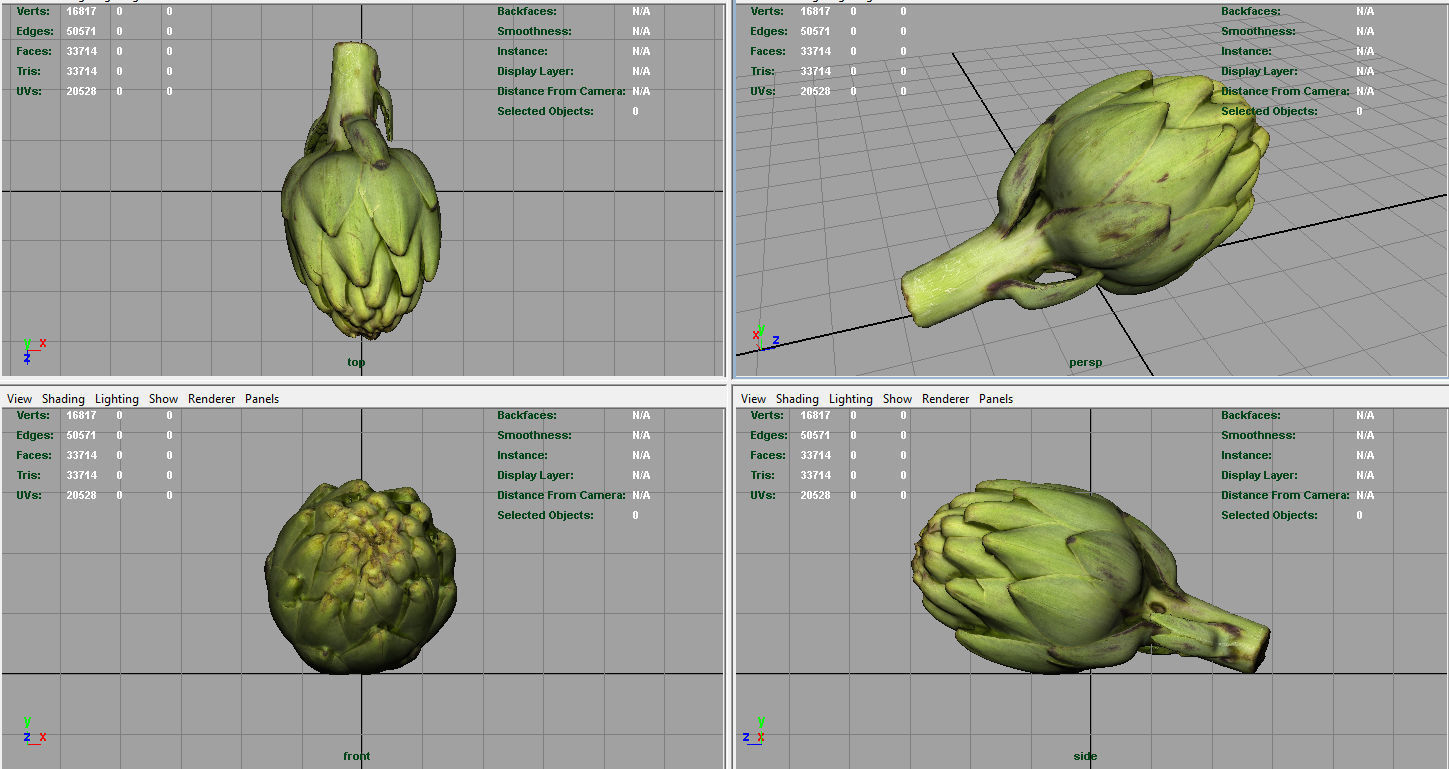Open Shading menu in side viewport
Viewport: 1449px width, 769px height.
pyautogui.click(x=797, y=399)
